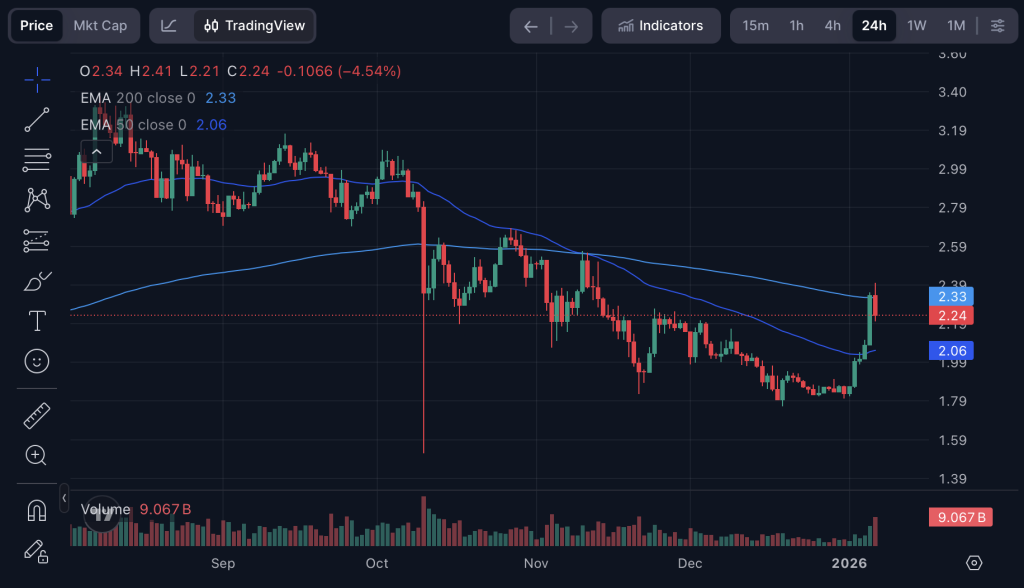
Task: Open chart settings via the gear icon
Action: [x=975, y=565]
